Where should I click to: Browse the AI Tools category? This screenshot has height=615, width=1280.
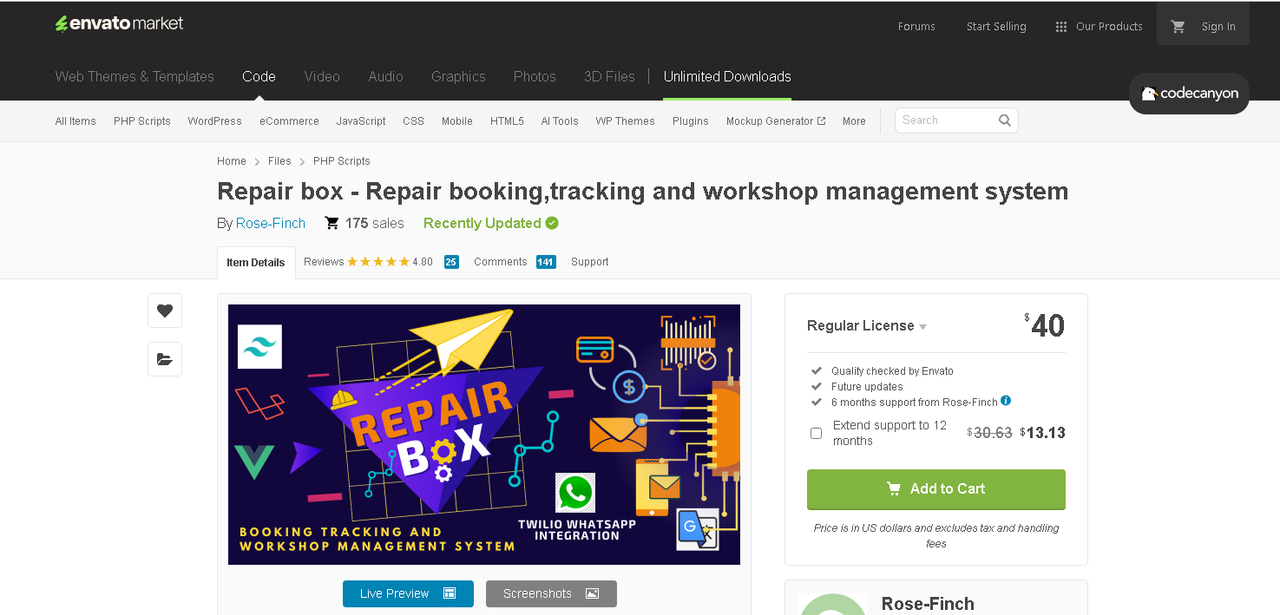coord(560,121)
